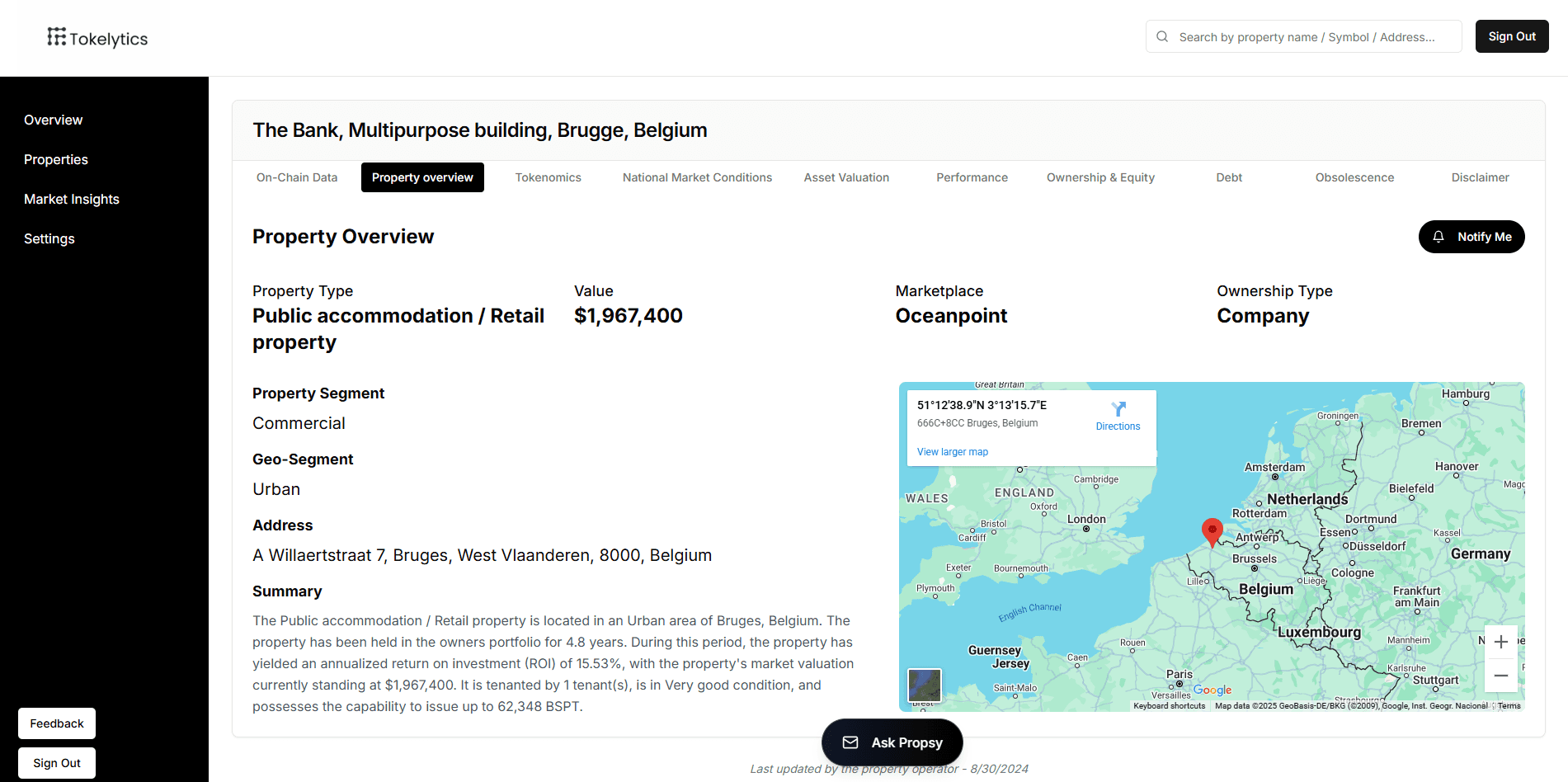Click the Tokelytics logo icon

tap(56, 36)
